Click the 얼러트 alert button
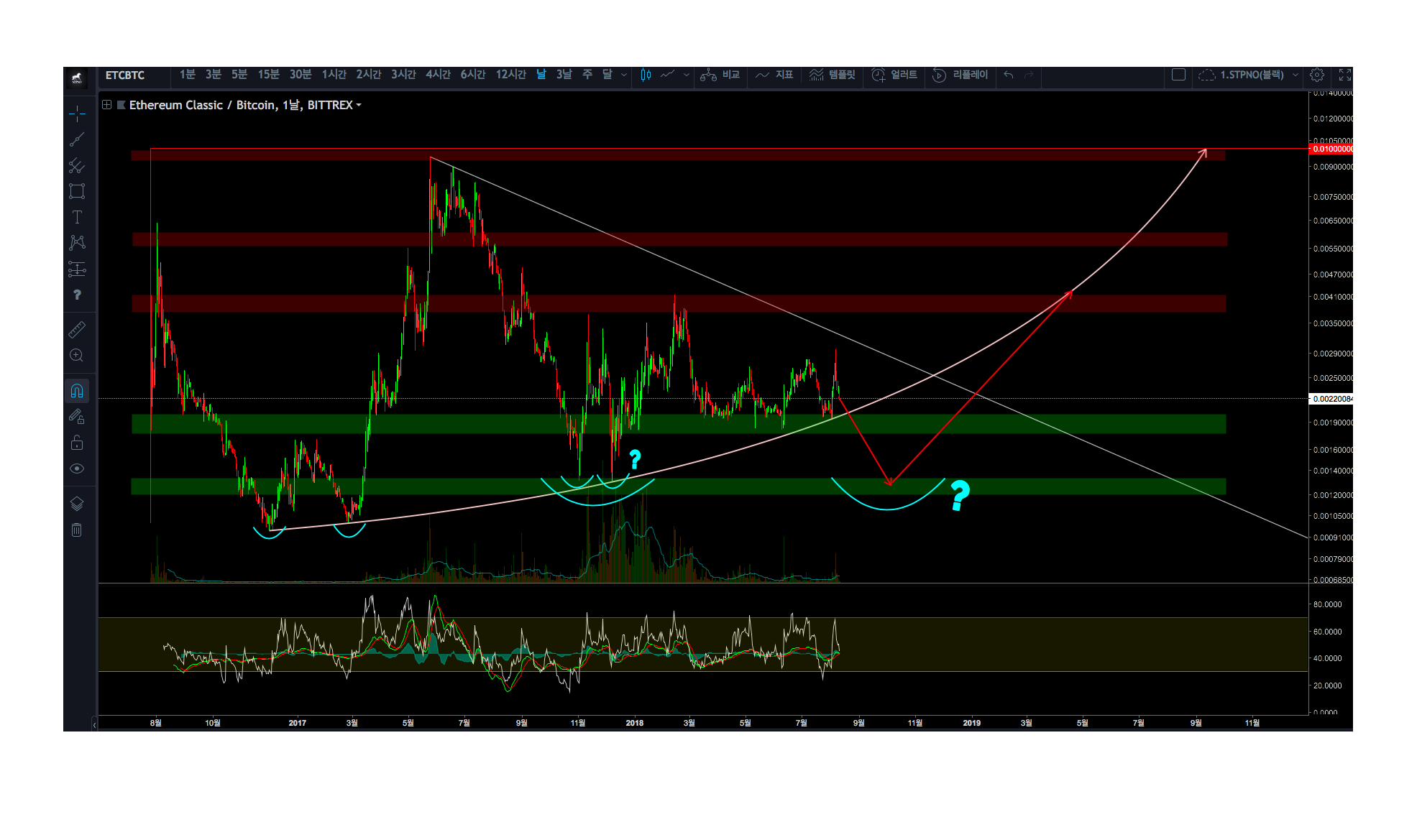Image resolution: width=1417 pixels, height=840 pixels. tap(894, 75)
